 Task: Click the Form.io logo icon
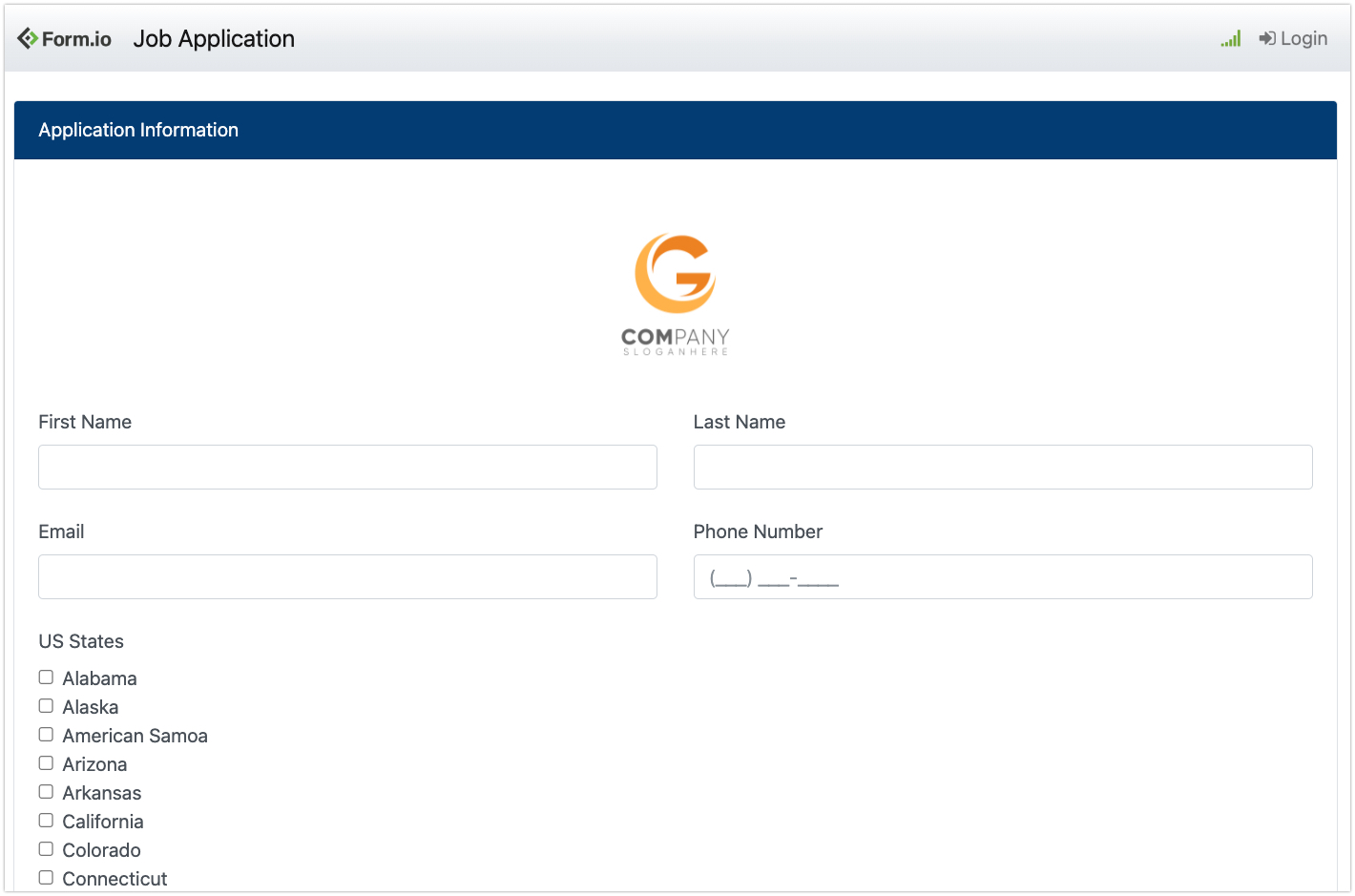click(28, 38)
